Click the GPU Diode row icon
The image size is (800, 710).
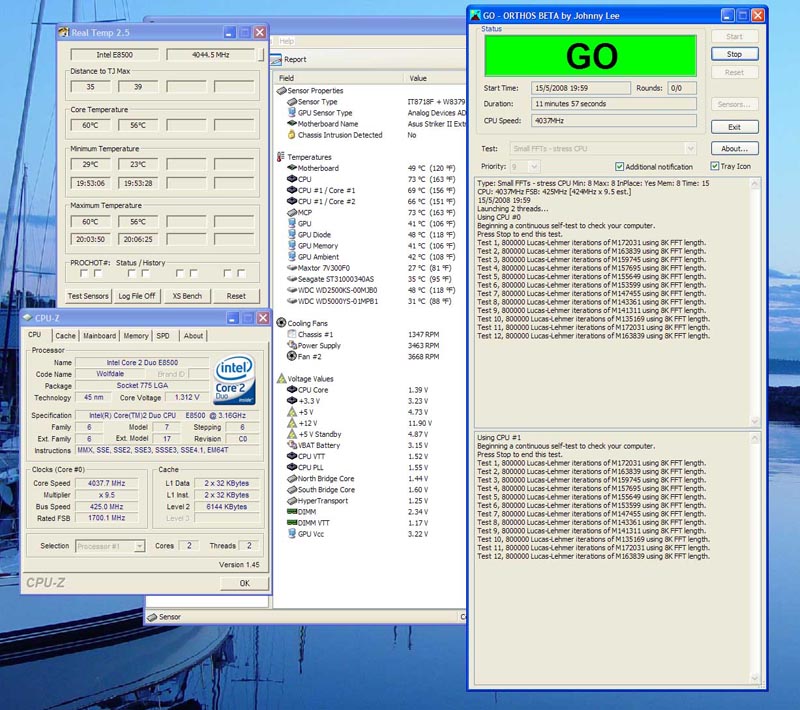[x=292, y=235]
